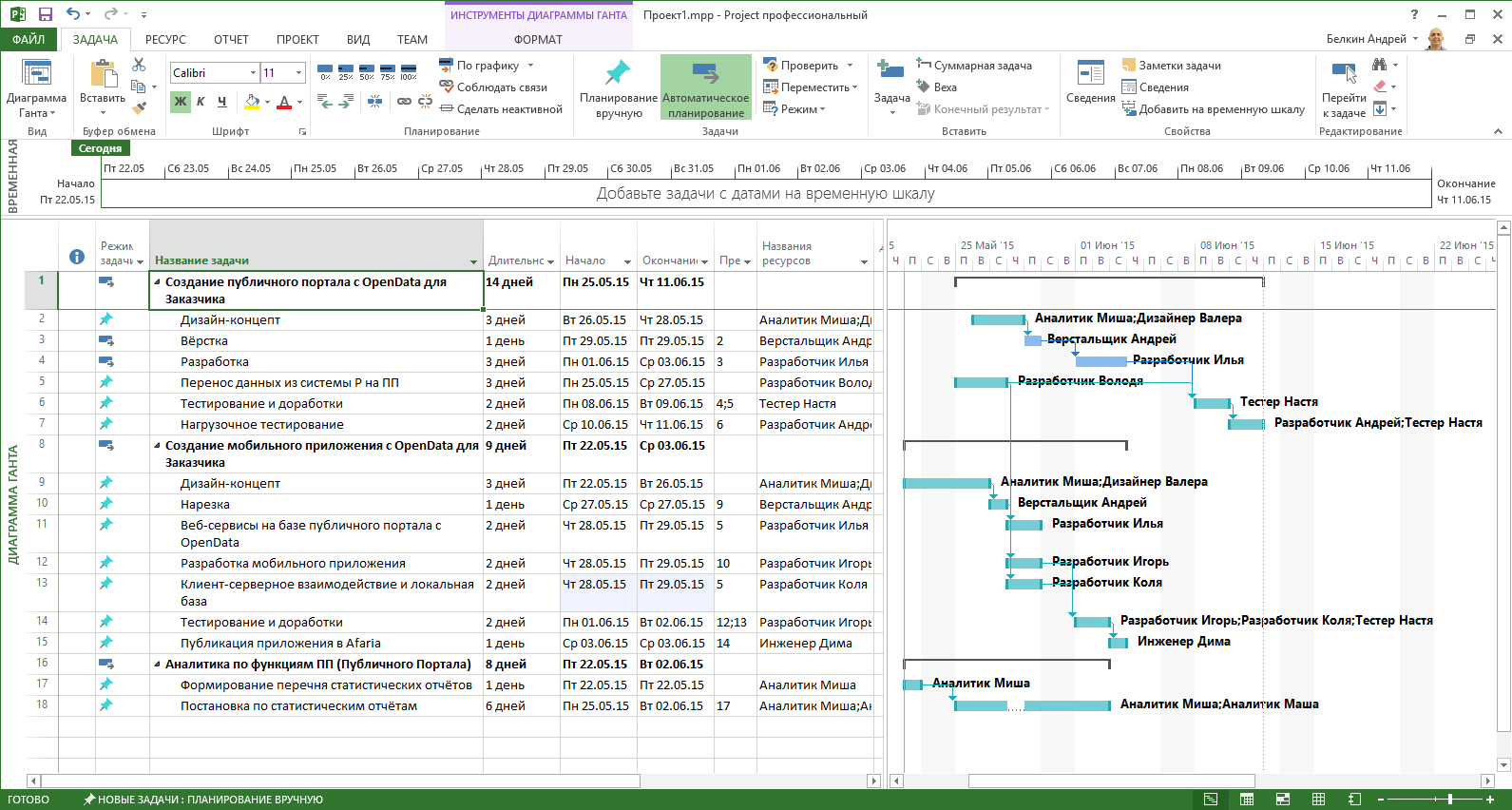Click Gantt chart view icon in status bar
This screenshot has height=810, width=1512.
pyautogui.click(x=1211, y=800)
